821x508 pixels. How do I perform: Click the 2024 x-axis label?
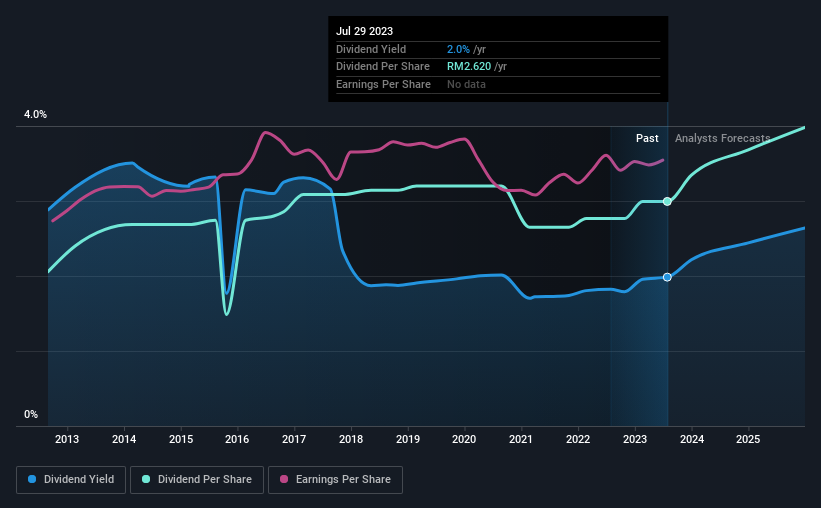[692, 439]
